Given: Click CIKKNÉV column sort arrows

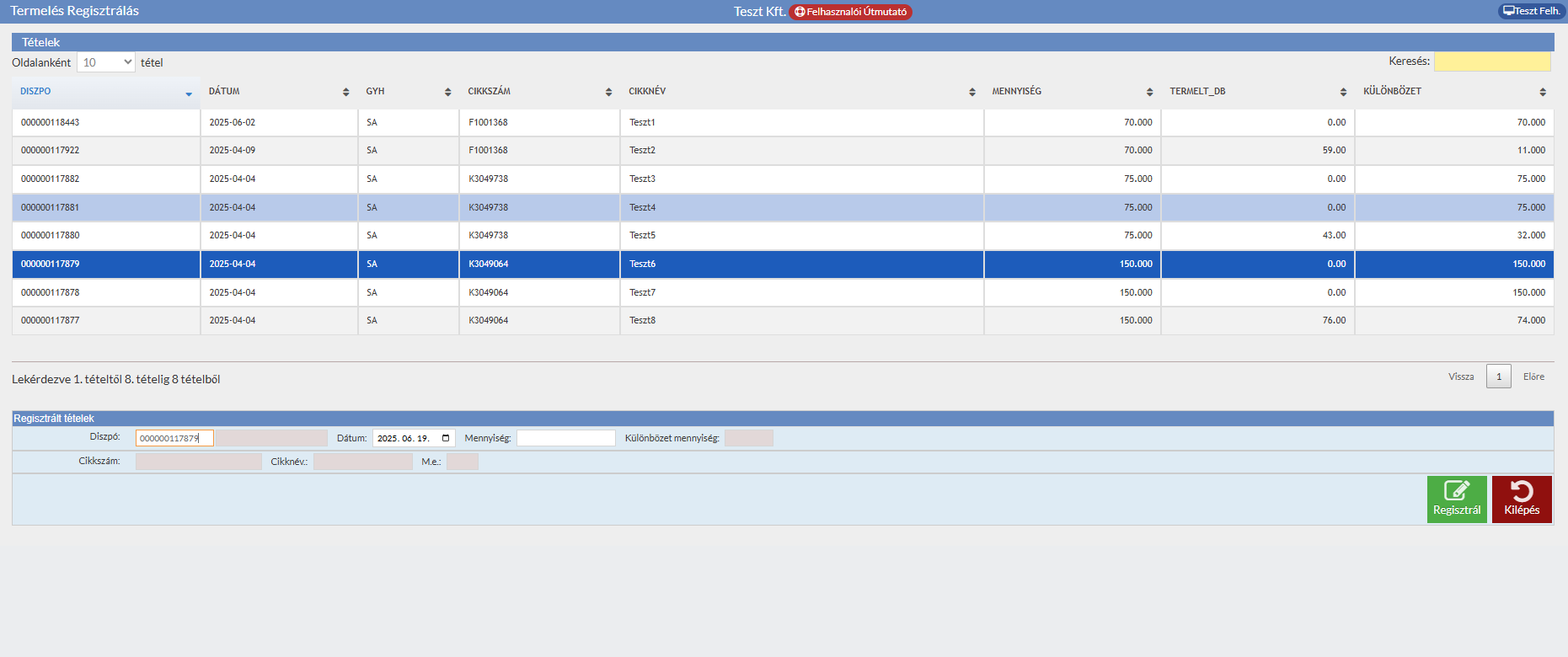Looking at the screenshot, I should click(971, 92).
